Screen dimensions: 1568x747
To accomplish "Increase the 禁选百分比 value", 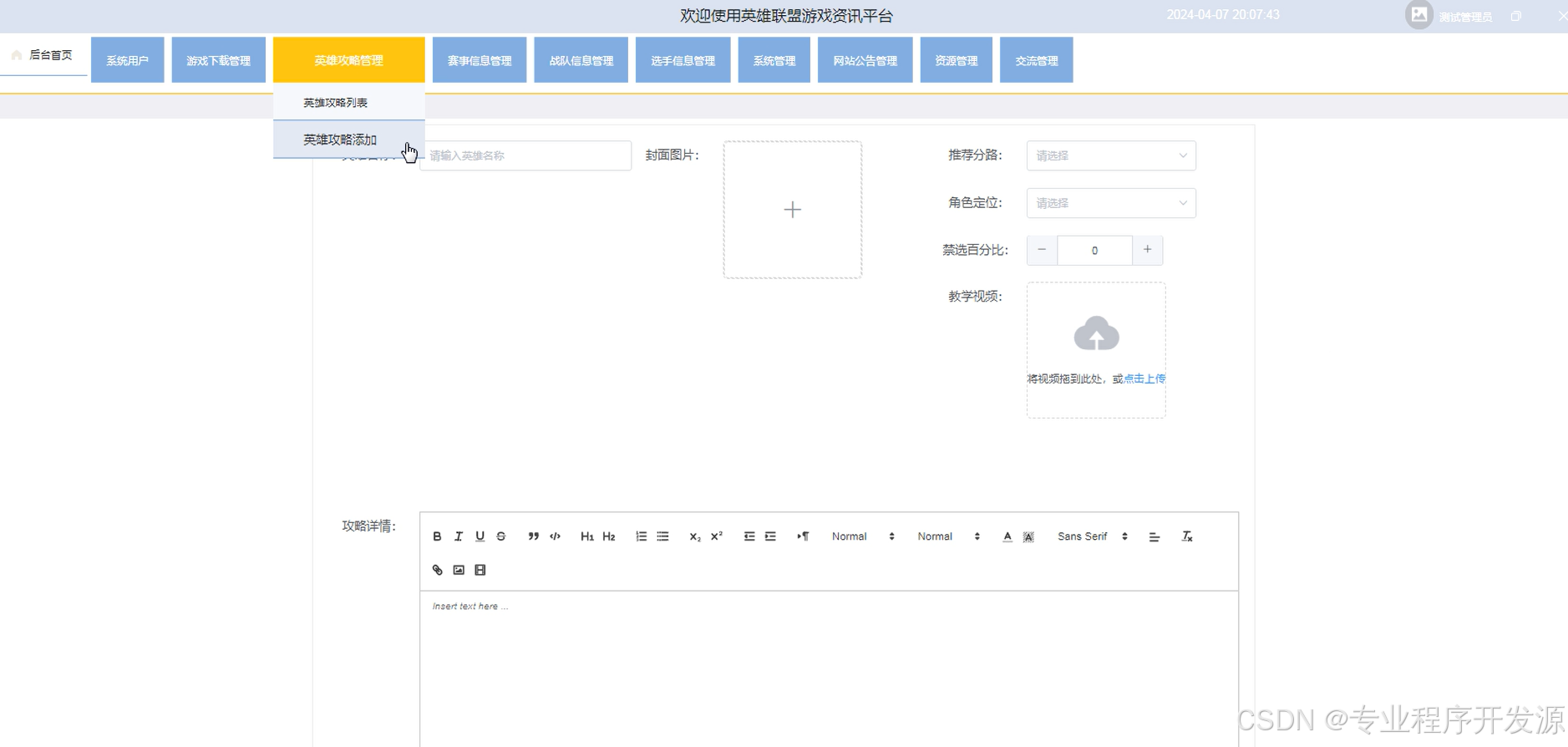I will (1148, 250).
